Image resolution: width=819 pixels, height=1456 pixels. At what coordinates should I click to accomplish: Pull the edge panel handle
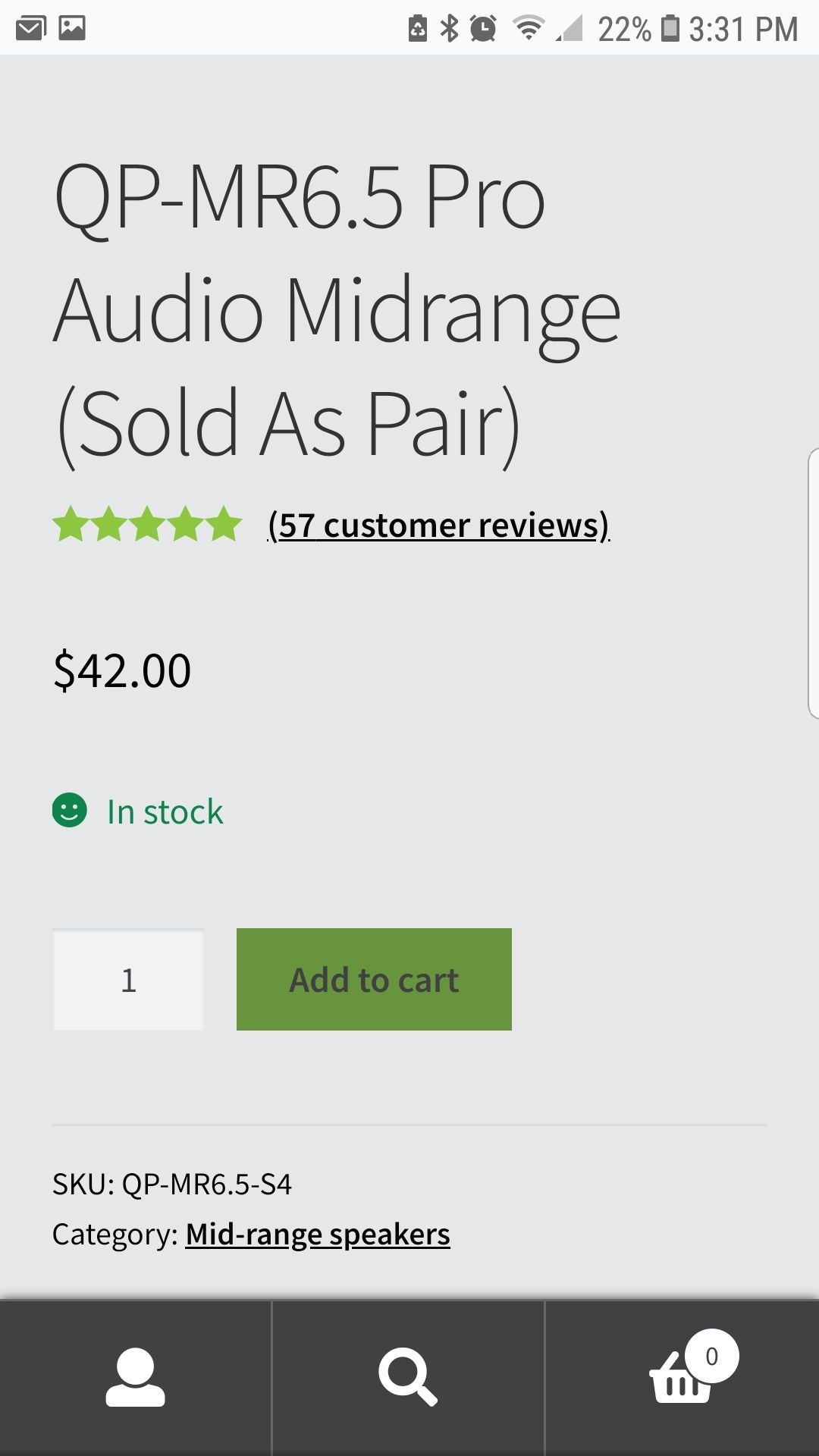[813, 582]
